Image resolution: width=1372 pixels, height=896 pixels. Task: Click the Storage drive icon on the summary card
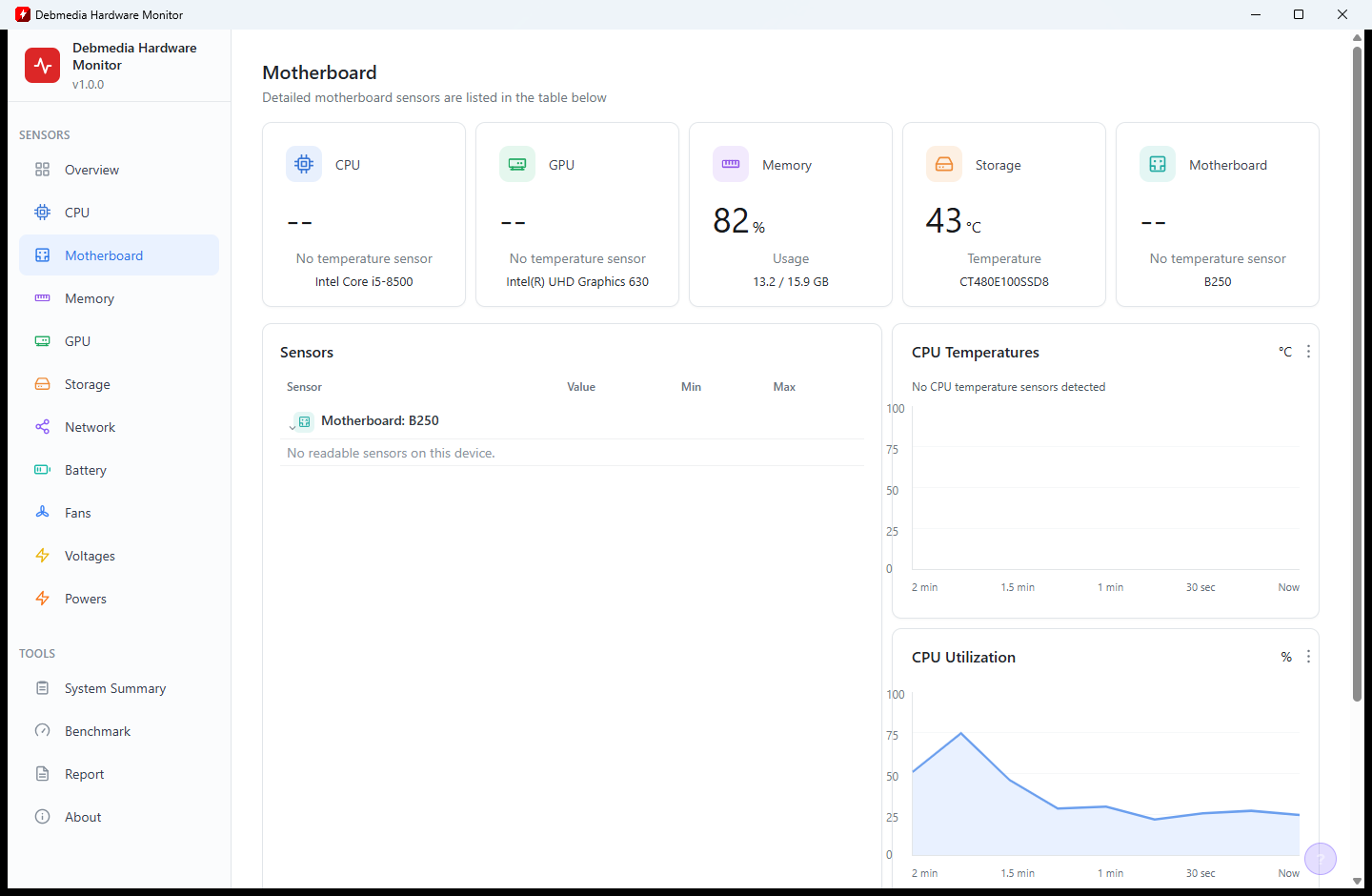coord(944,164)
